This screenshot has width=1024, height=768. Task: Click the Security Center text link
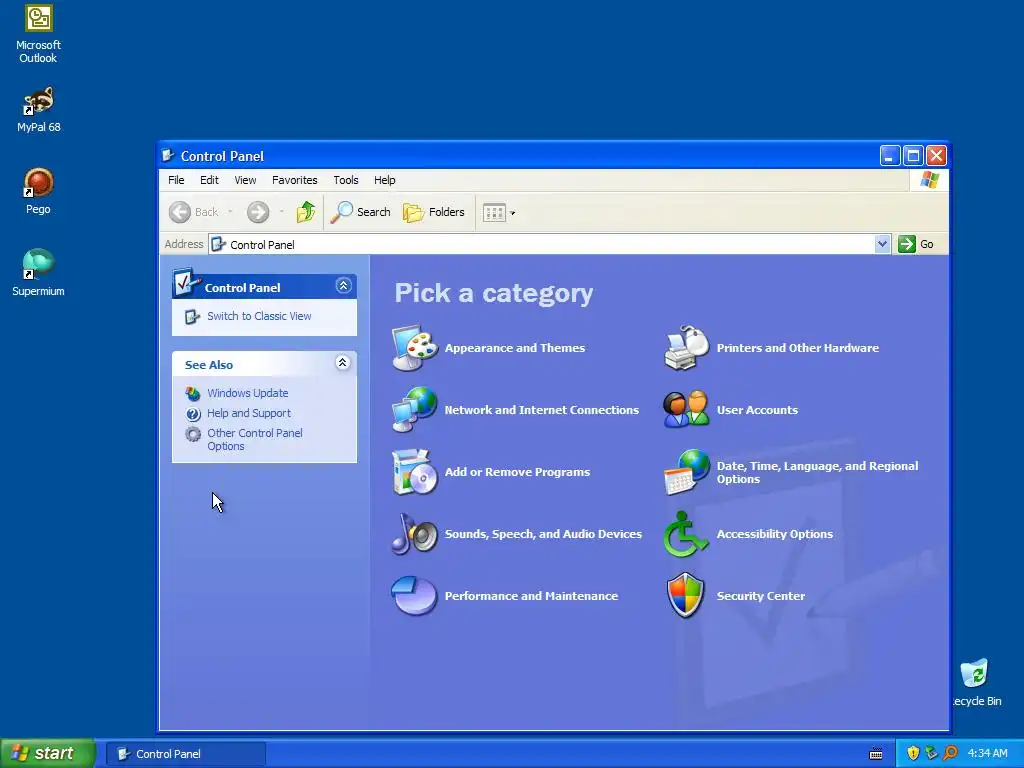(x=761, y=596)
